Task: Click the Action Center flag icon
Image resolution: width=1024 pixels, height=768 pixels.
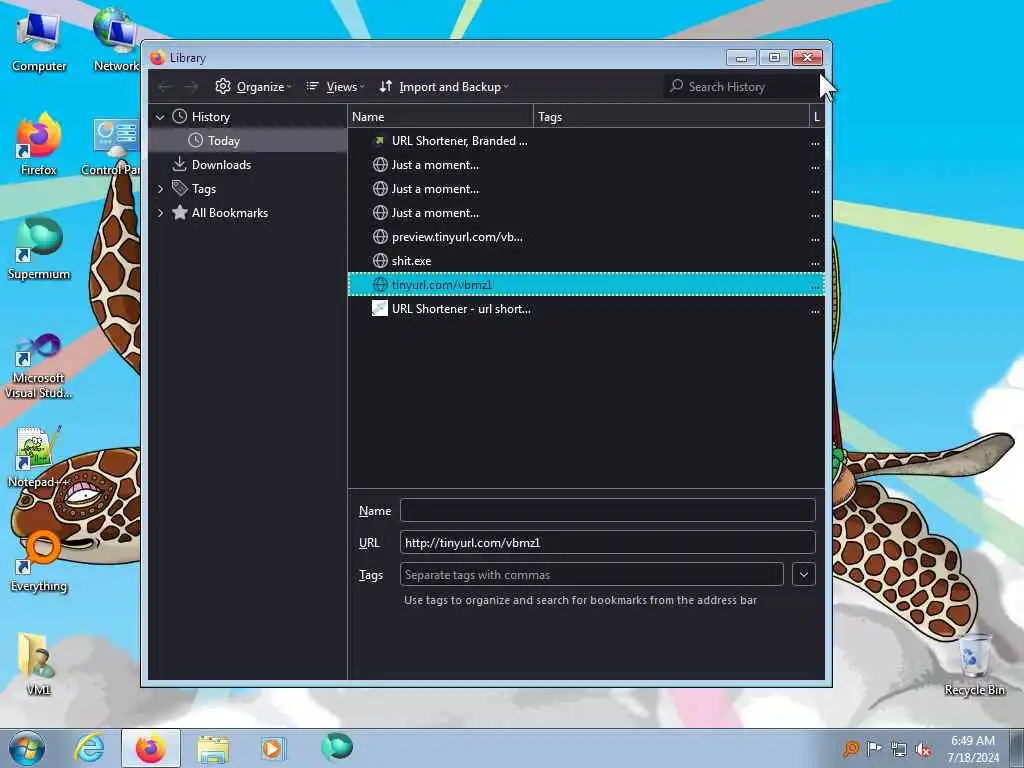Action: [x=874, y=749]
